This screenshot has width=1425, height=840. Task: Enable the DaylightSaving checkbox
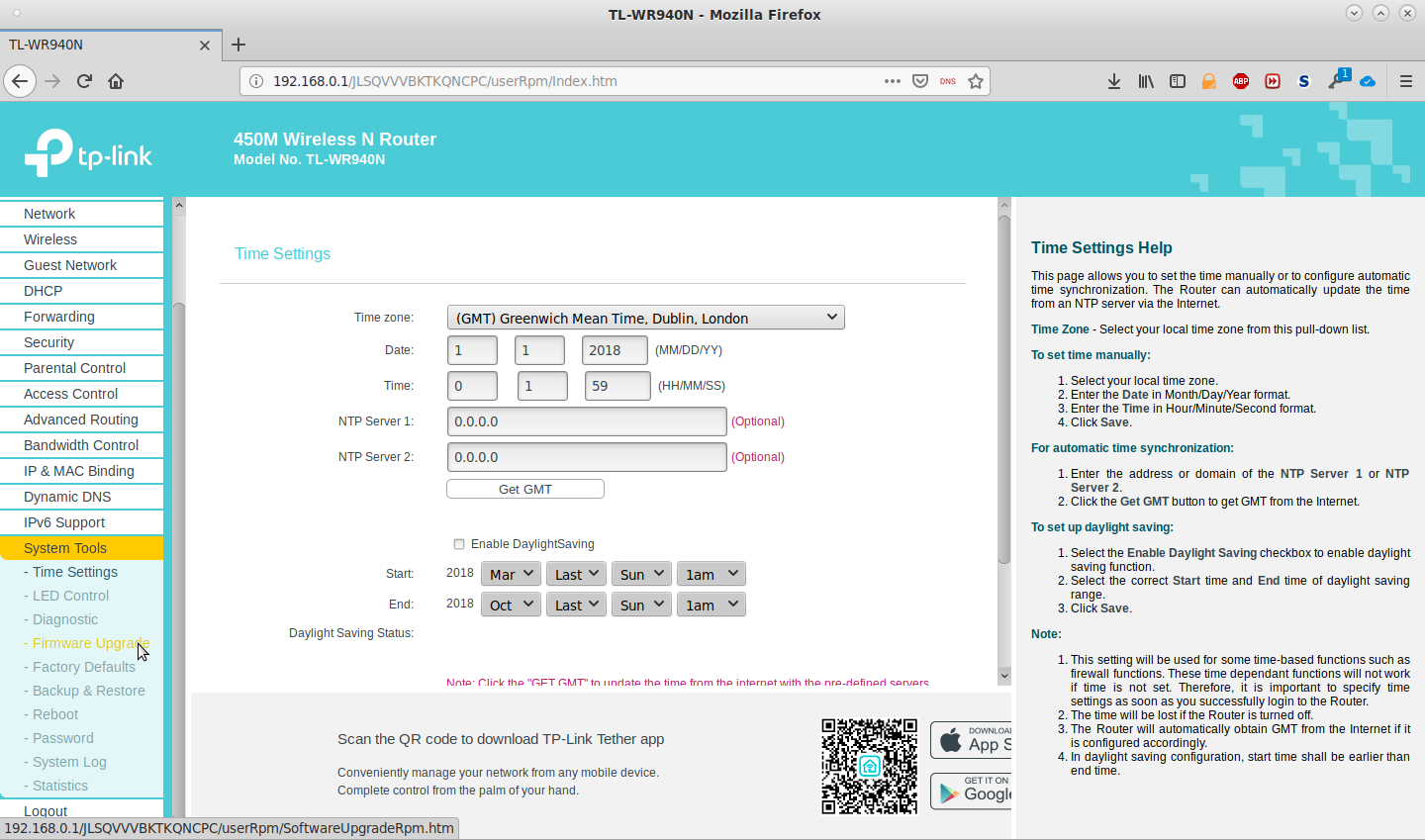click(459, 544)
